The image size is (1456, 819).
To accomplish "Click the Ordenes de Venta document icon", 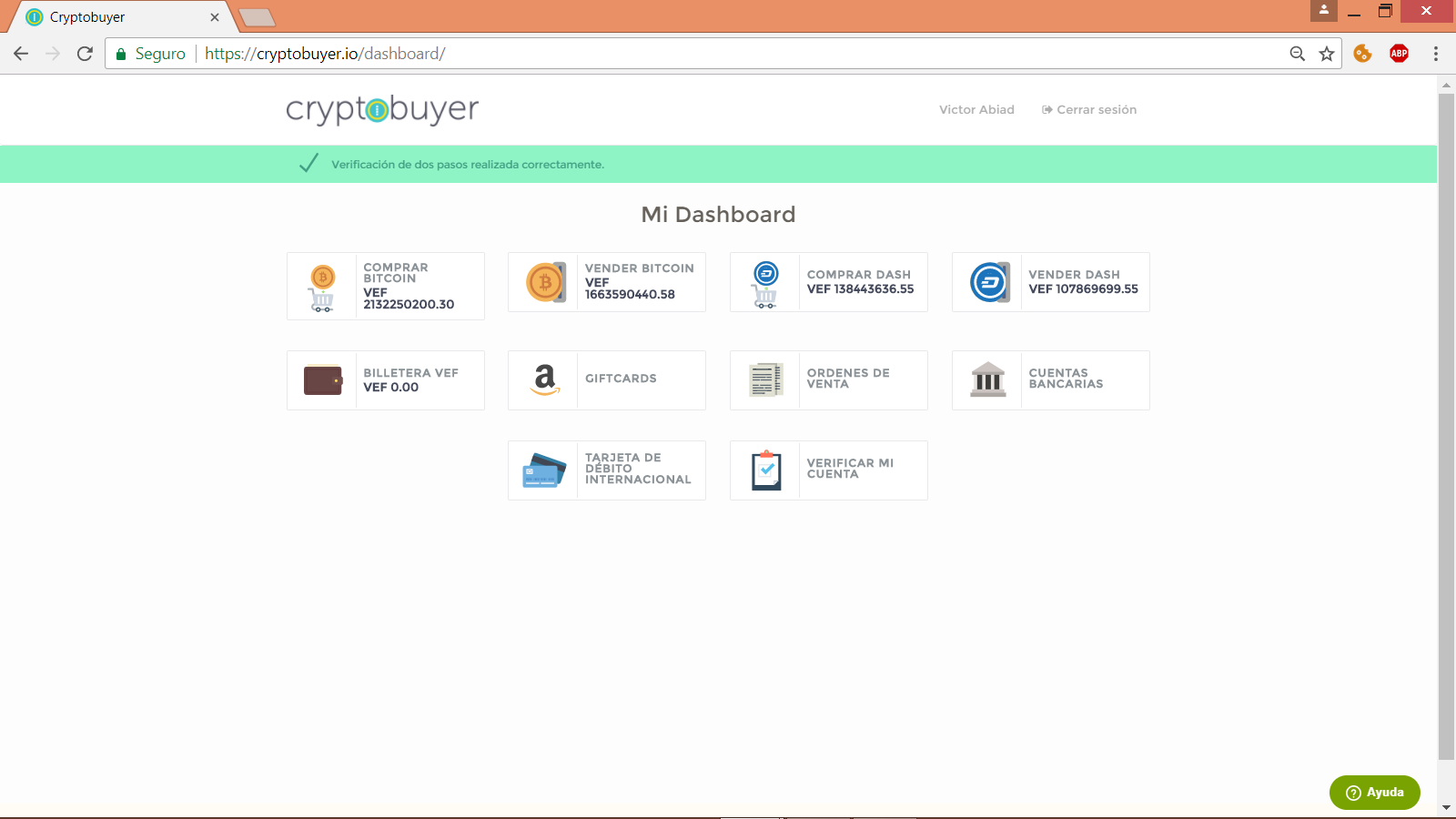I will tap(766, 379).
